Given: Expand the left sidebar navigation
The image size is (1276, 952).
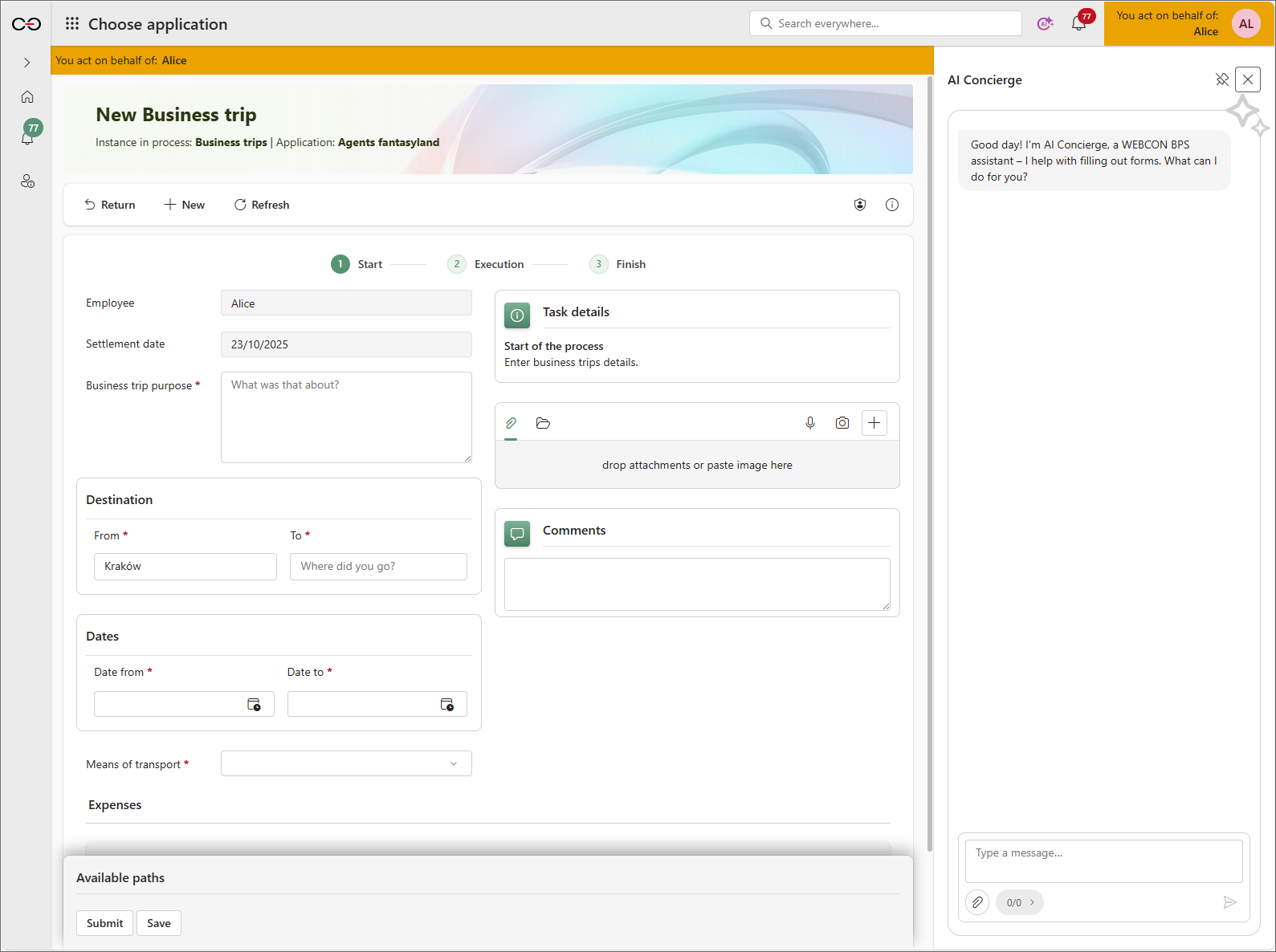Looking at the screenshot, I should [x=27, y=63].
